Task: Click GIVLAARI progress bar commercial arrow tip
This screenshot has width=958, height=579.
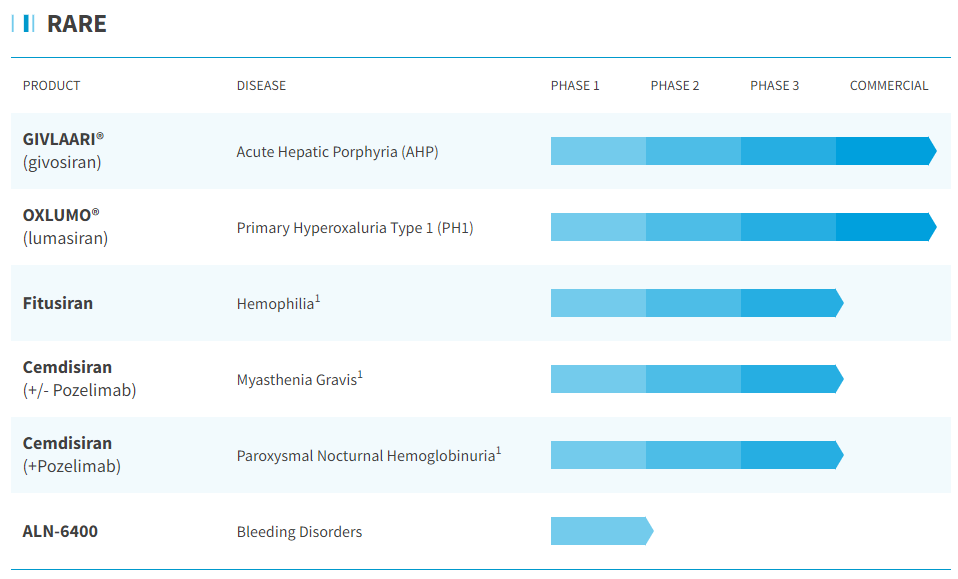Action: pyautogui.click(x=932, y=151)
